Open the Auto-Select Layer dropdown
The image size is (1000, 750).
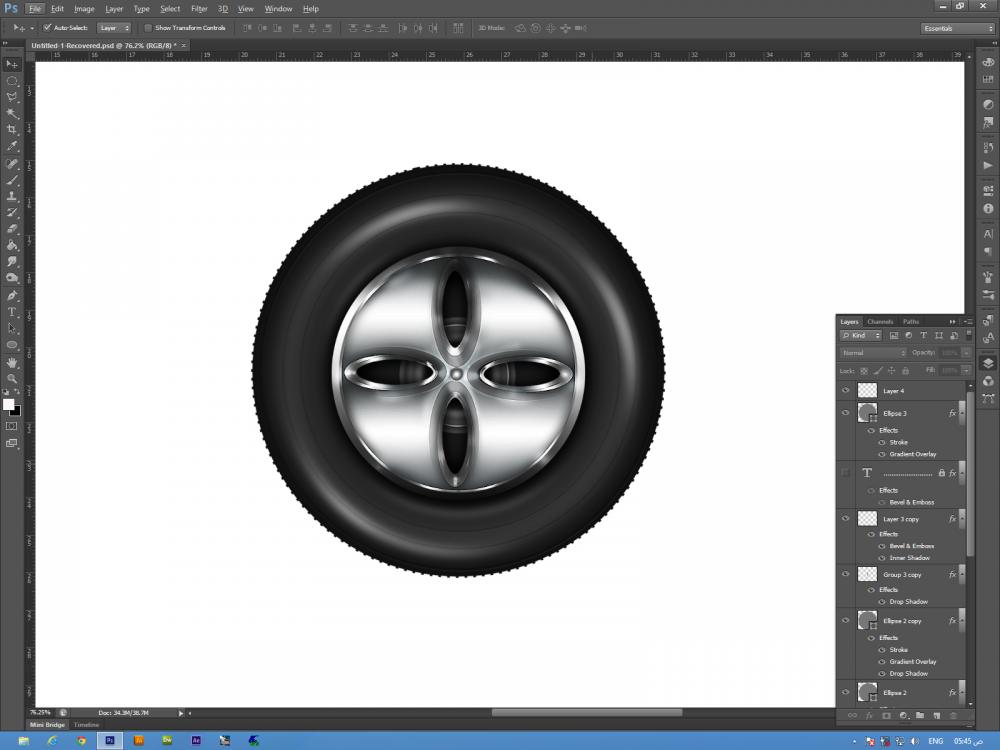[114, 28]
